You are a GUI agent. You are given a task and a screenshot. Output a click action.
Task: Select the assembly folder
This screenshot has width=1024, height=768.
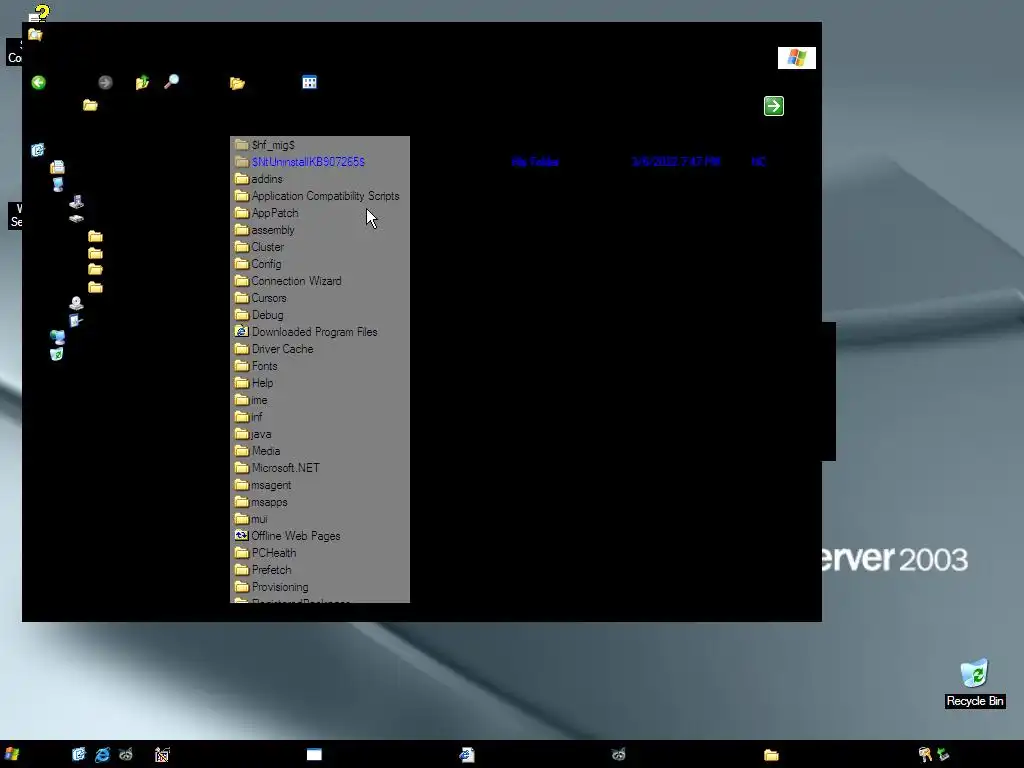point(264,230)
